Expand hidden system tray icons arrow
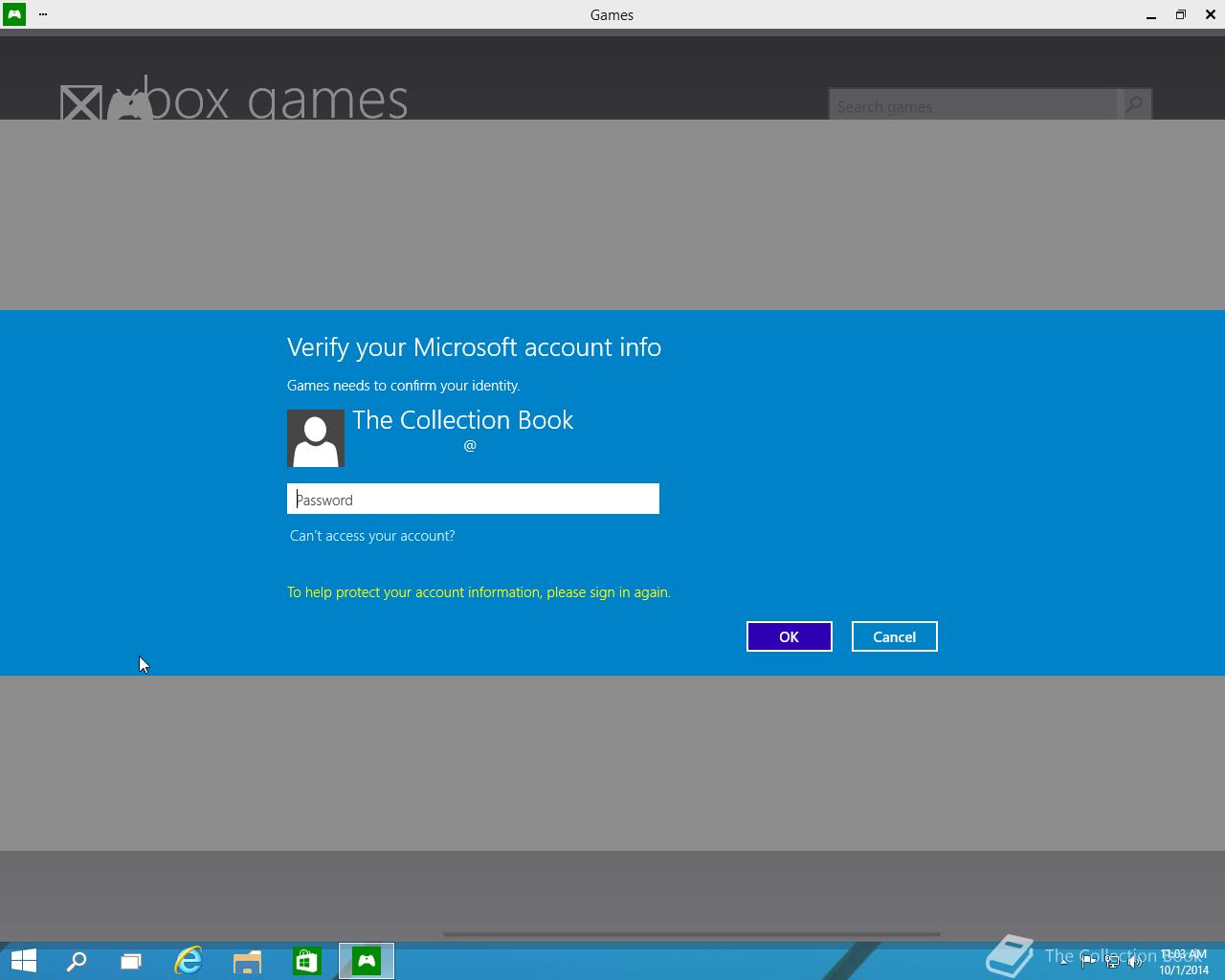Image resolution: width=1225 pixels, height=980 pixels. pyautogui.click(x=1063, y=961)
